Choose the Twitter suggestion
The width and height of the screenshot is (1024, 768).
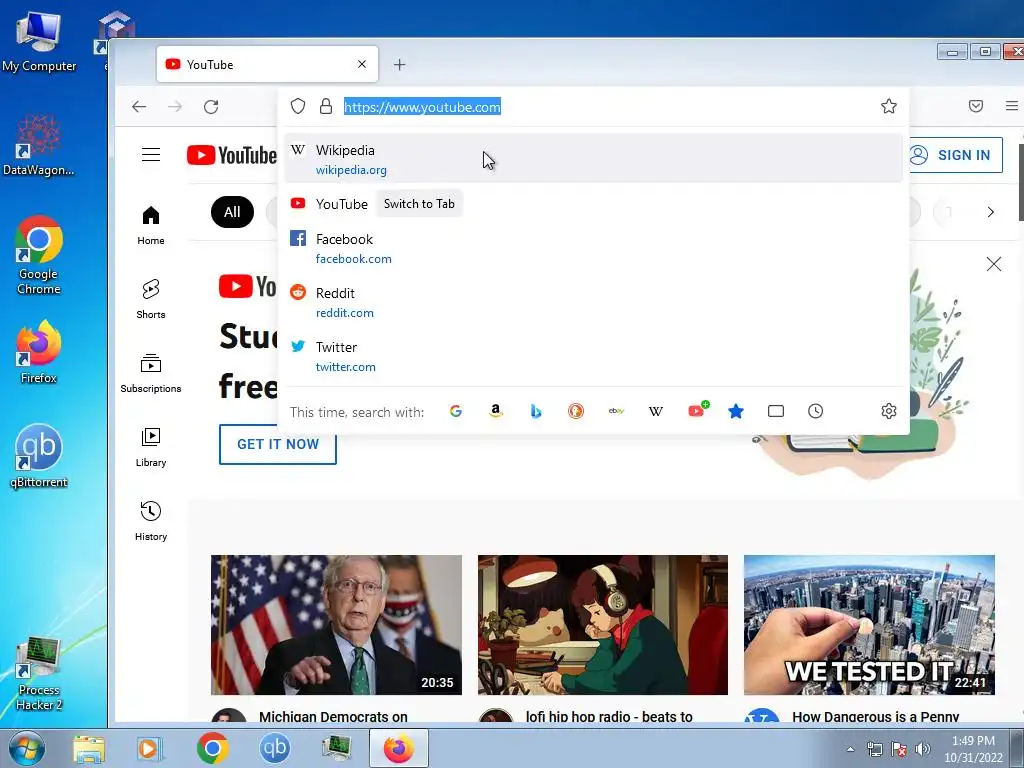click(593, 357)
